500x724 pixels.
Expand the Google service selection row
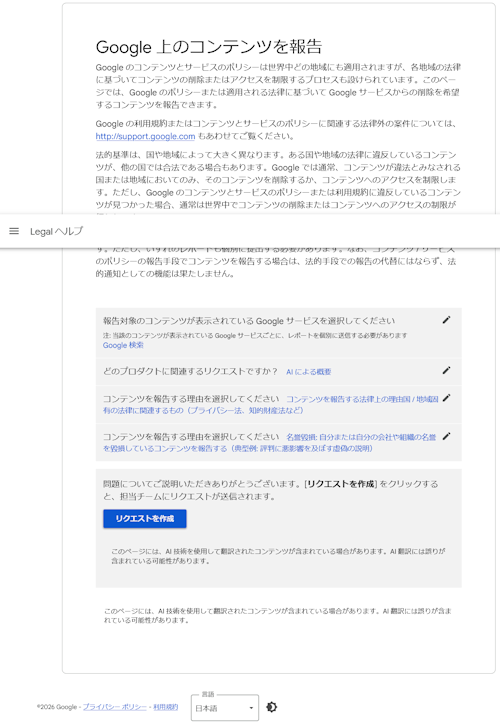click(278, 333)
